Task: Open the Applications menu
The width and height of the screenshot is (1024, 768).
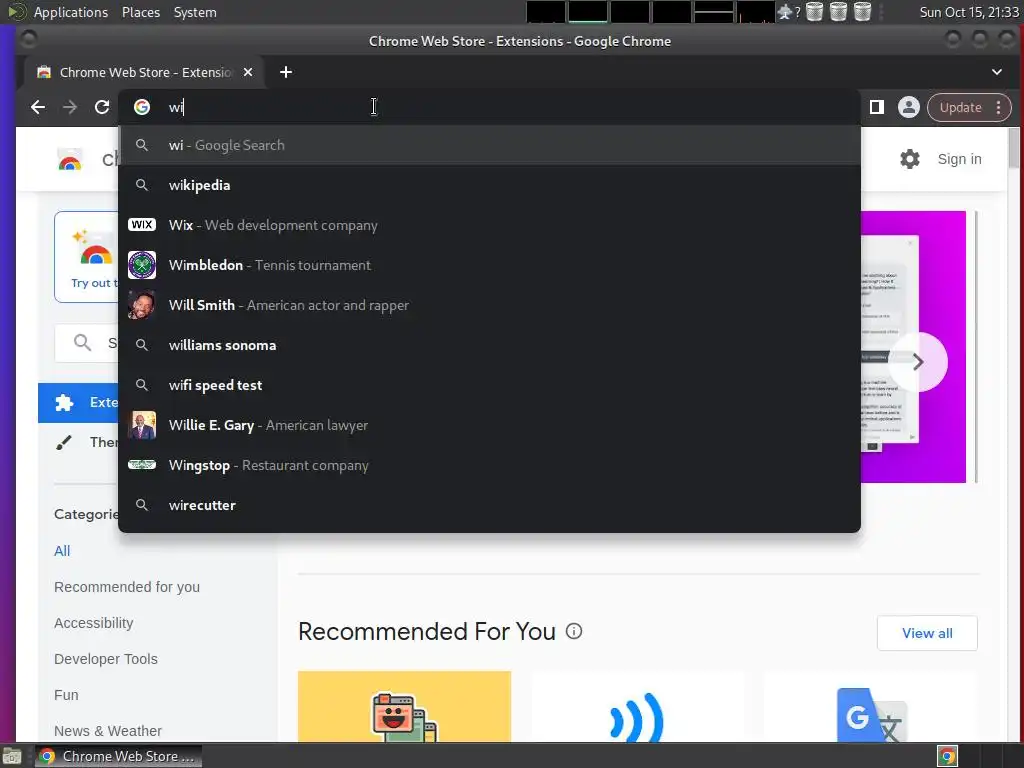Action: click(x=71, y=12)
